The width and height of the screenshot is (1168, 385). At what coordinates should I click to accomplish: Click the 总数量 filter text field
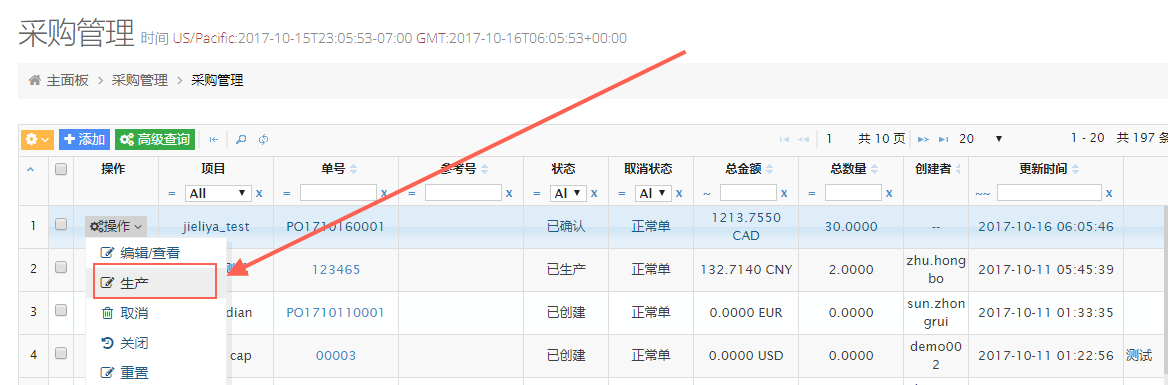coord(853,193)
